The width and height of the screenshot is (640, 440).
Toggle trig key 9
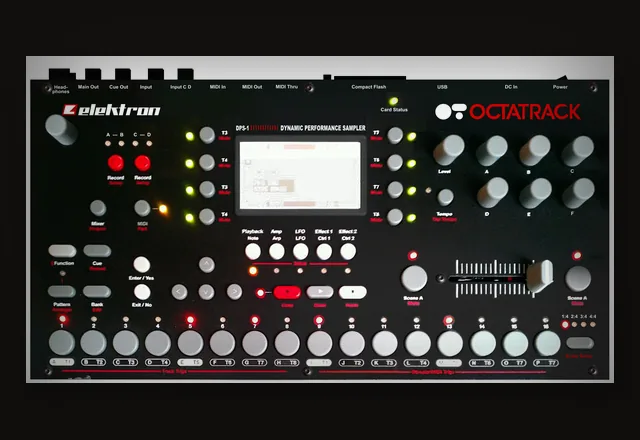[x=320, y=343]
